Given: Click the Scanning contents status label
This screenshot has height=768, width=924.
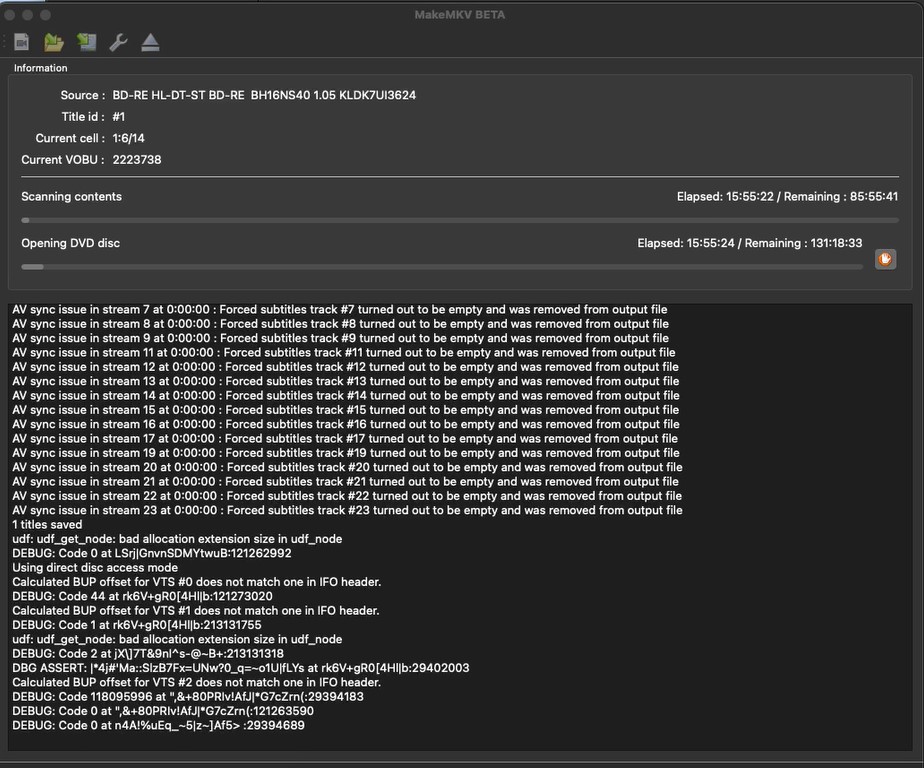Looking at the screenshot, I should pyautogui.click(x=71, y=196).
